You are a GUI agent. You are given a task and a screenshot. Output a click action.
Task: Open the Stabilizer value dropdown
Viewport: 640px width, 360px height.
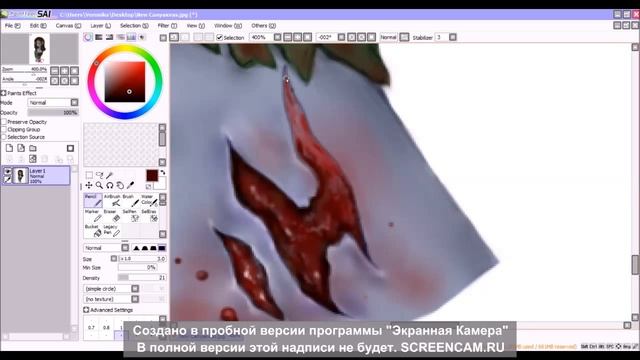[453, 37]
